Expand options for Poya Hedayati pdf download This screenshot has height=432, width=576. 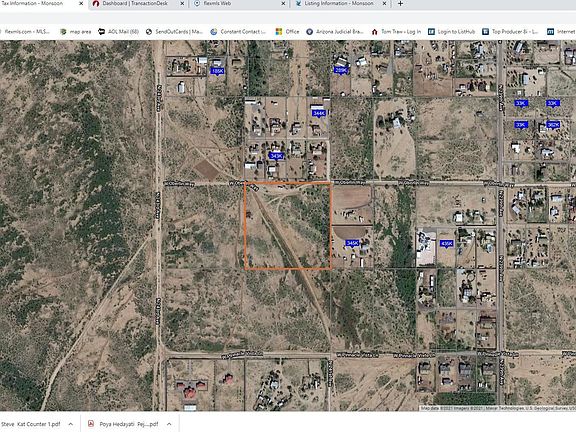[x=169, y=424]
